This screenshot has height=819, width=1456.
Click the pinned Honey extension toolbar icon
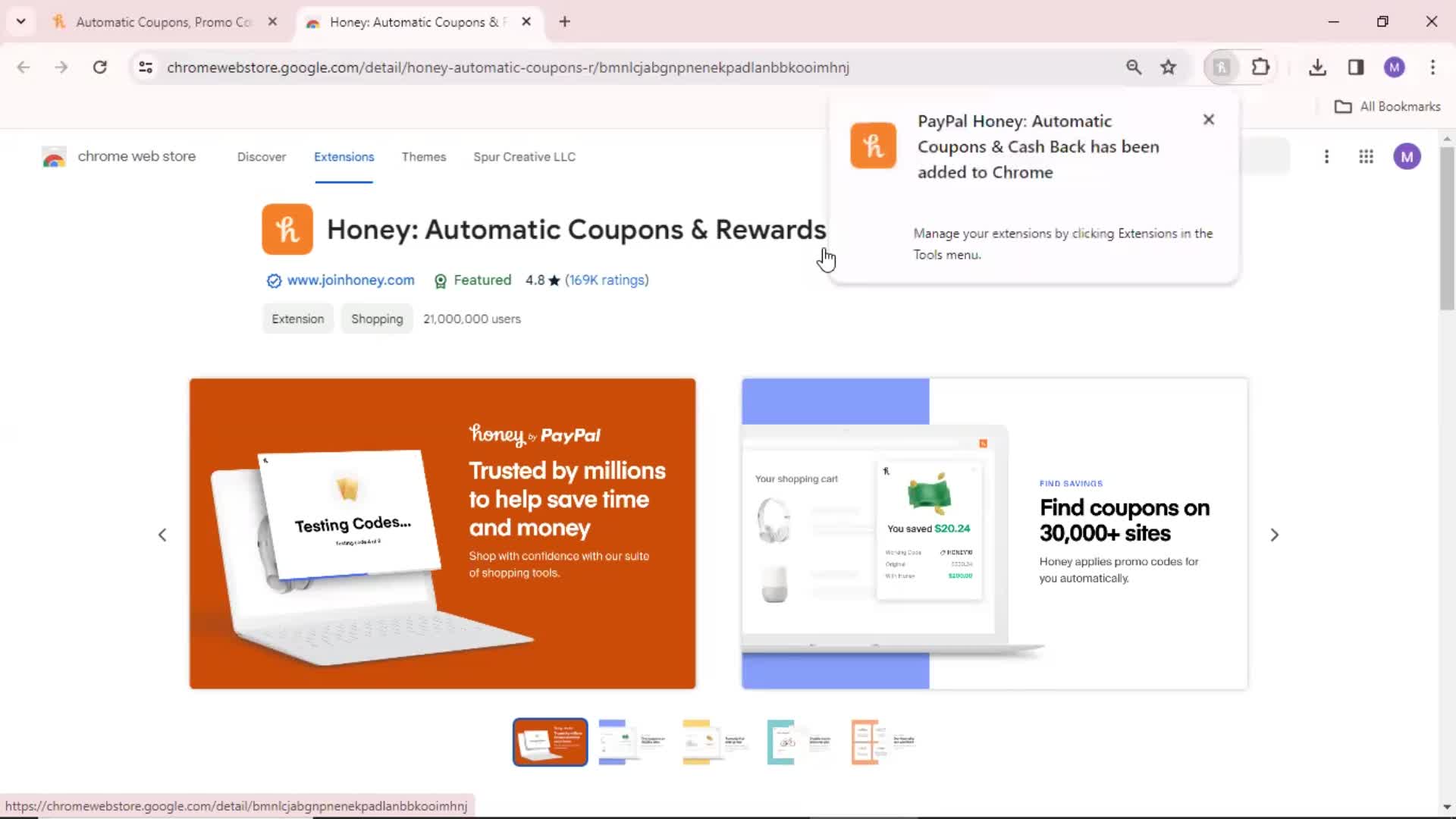(1221, 67)
